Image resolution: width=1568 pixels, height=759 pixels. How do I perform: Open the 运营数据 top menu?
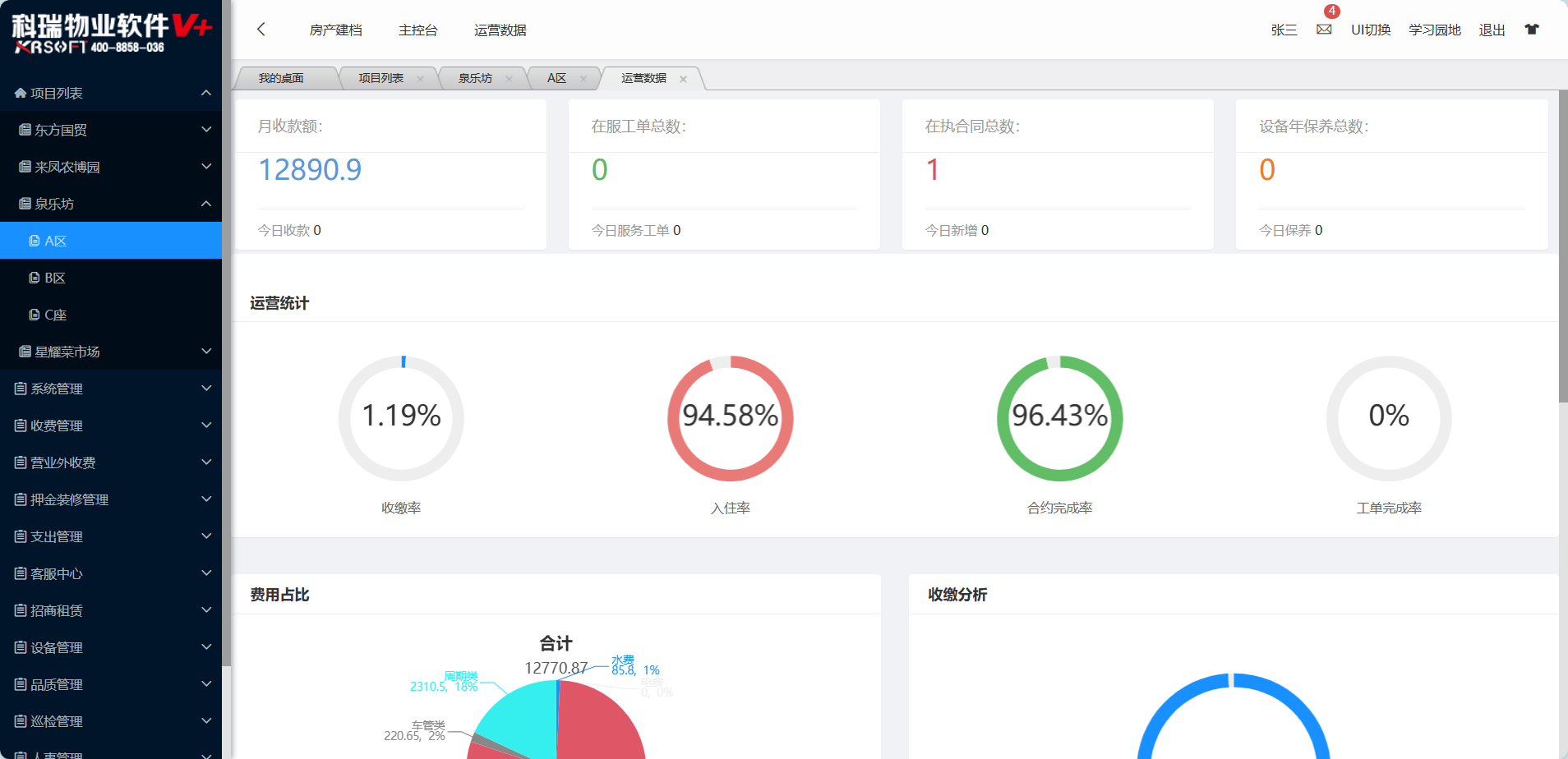500,30
